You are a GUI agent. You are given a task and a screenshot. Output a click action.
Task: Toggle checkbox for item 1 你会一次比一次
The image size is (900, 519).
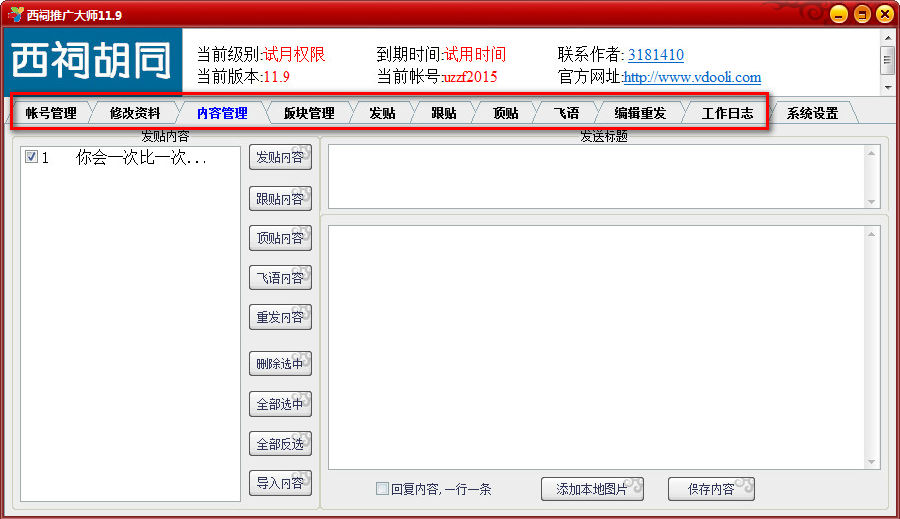click(x=31, y=157)
